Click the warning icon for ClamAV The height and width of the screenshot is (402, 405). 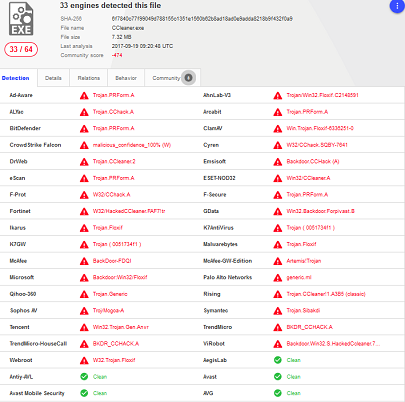[x=278, y=129]
